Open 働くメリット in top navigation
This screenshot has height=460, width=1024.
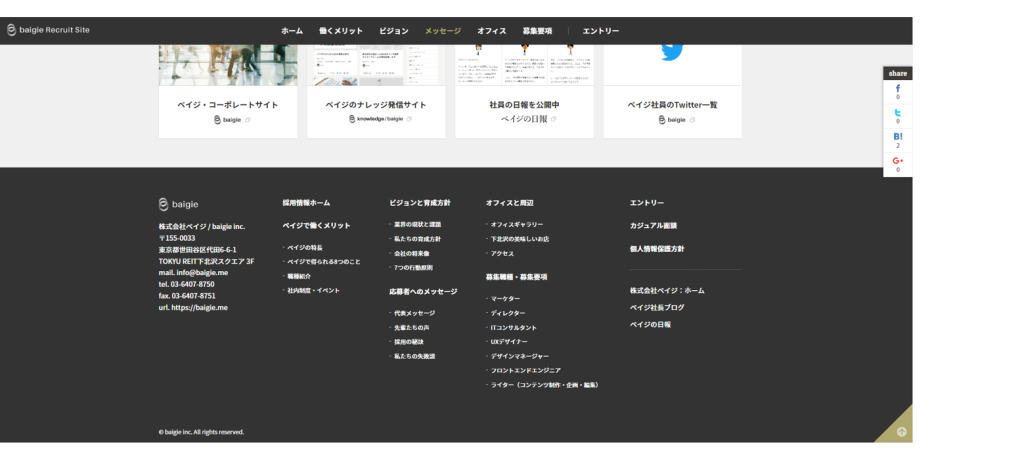(341, 31)
